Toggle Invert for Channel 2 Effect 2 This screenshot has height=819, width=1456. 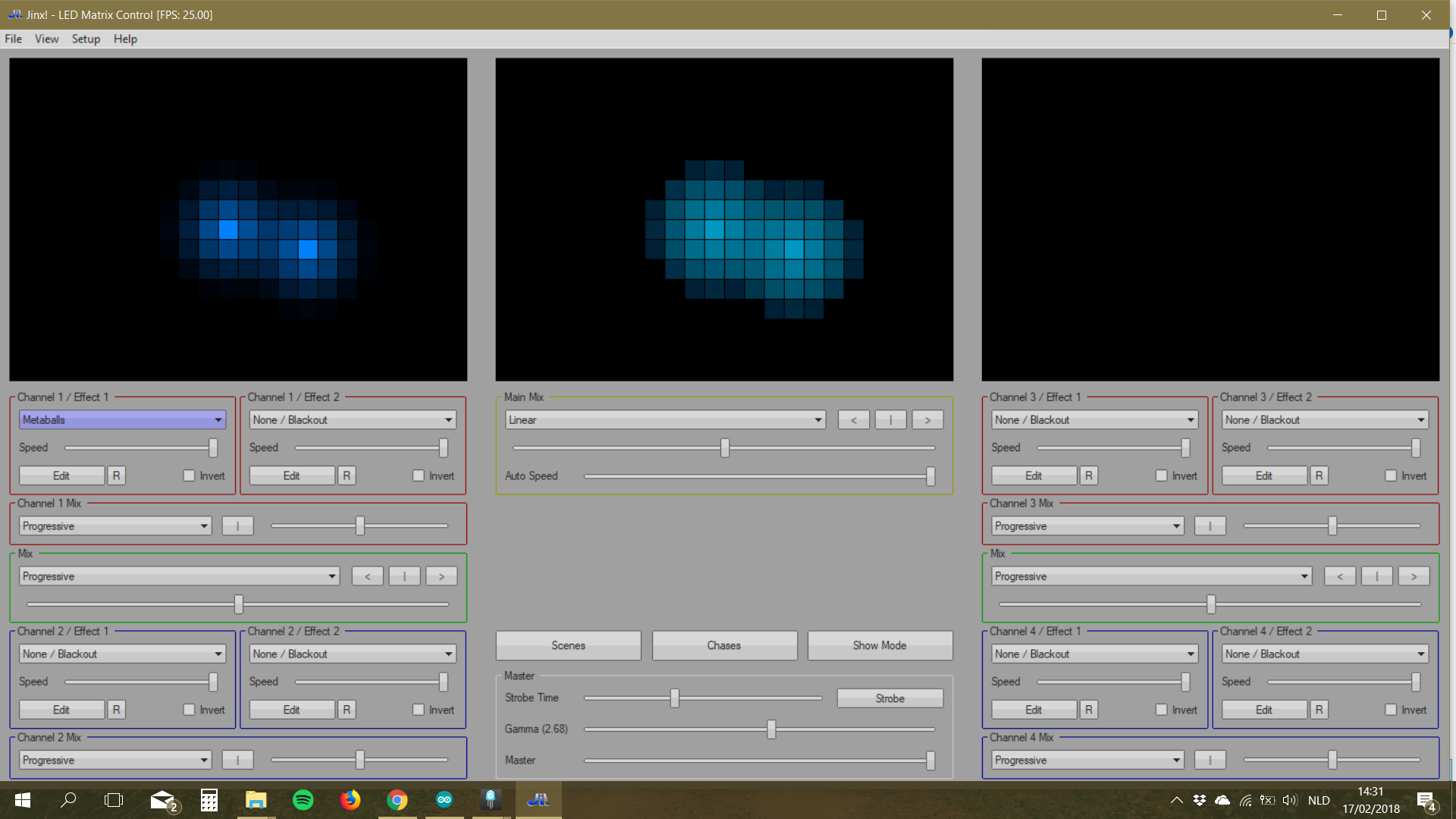click(419, 710)
